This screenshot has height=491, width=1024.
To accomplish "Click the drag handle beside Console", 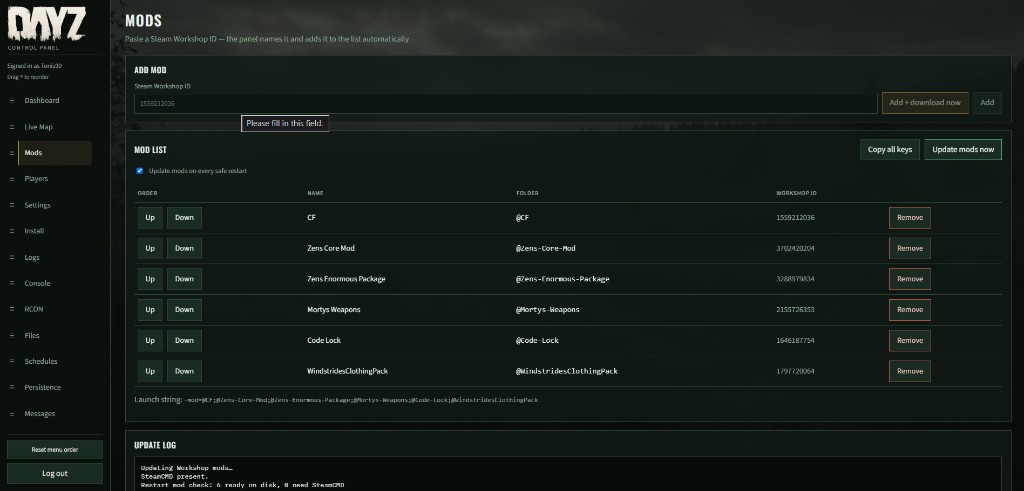I will [12, 283].
